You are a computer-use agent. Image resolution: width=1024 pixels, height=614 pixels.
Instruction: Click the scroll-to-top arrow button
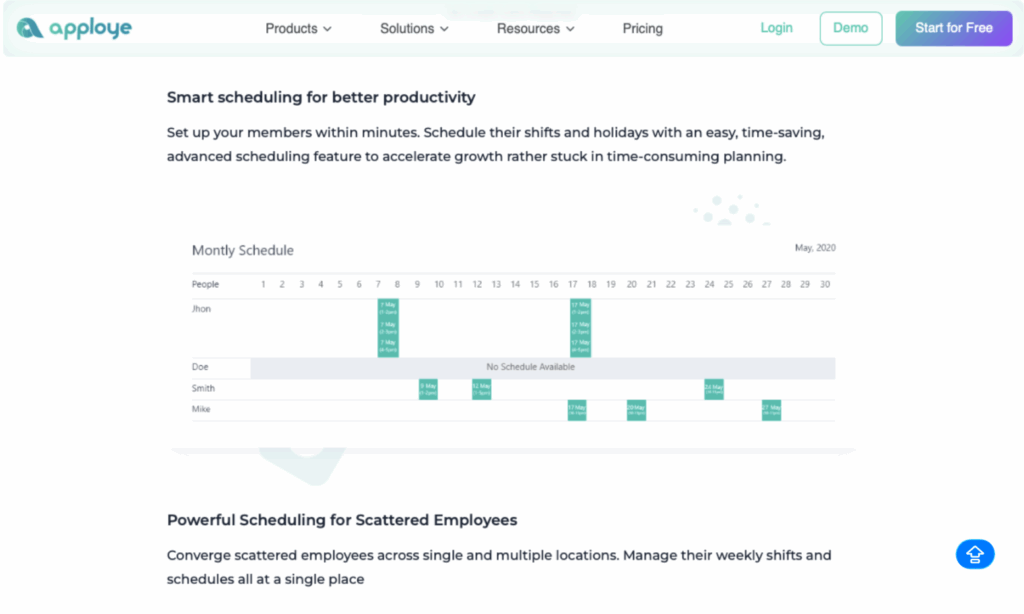pos(975,554)
